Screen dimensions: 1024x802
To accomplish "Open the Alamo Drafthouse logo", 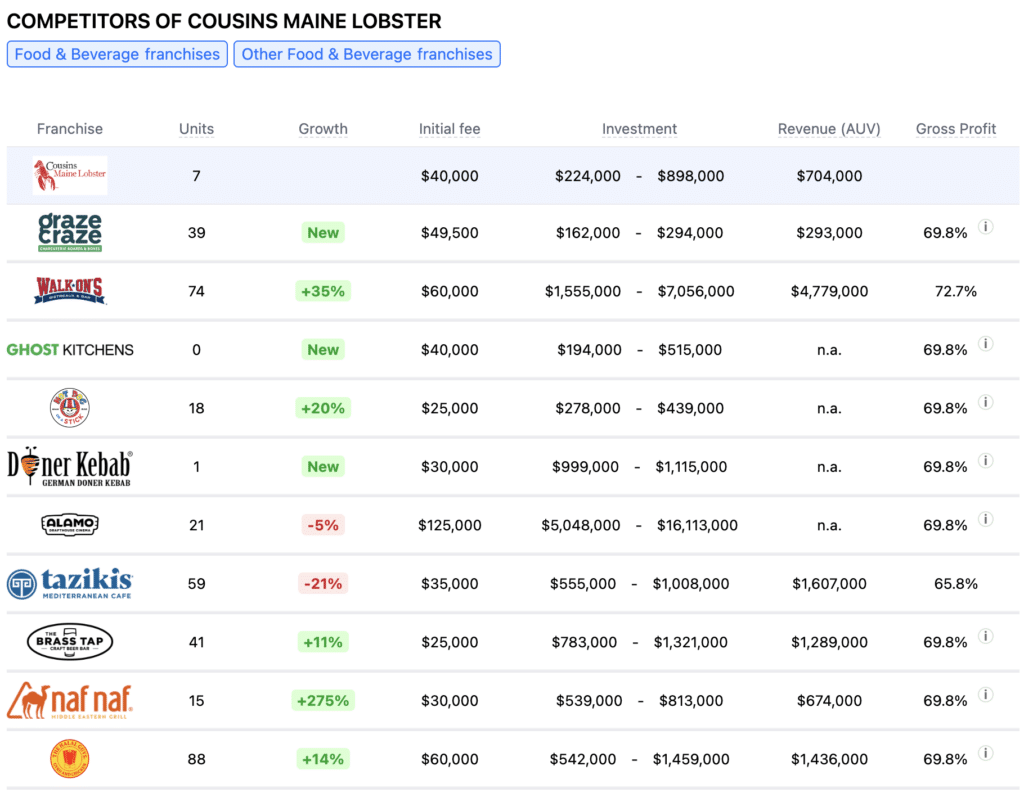I will [70, 524].
